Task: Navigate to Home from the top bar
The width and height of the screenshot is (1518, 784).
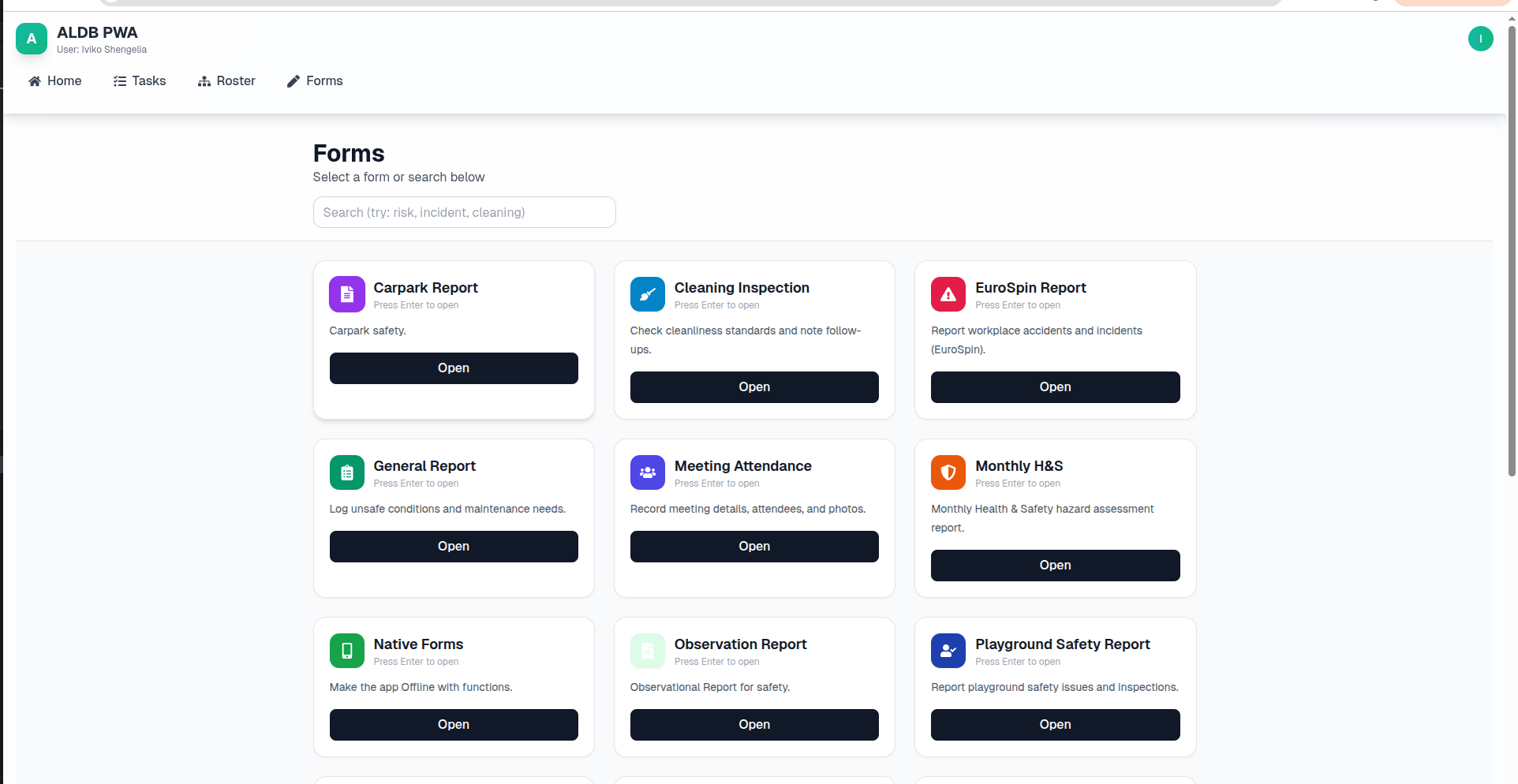Action: (54, 80)
